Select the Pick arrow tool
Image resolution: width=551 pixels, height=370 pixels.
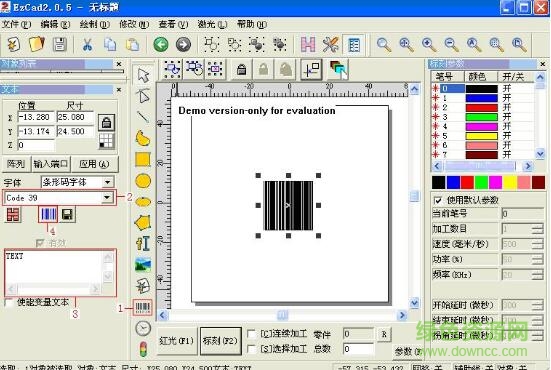(x=143, y=75)
